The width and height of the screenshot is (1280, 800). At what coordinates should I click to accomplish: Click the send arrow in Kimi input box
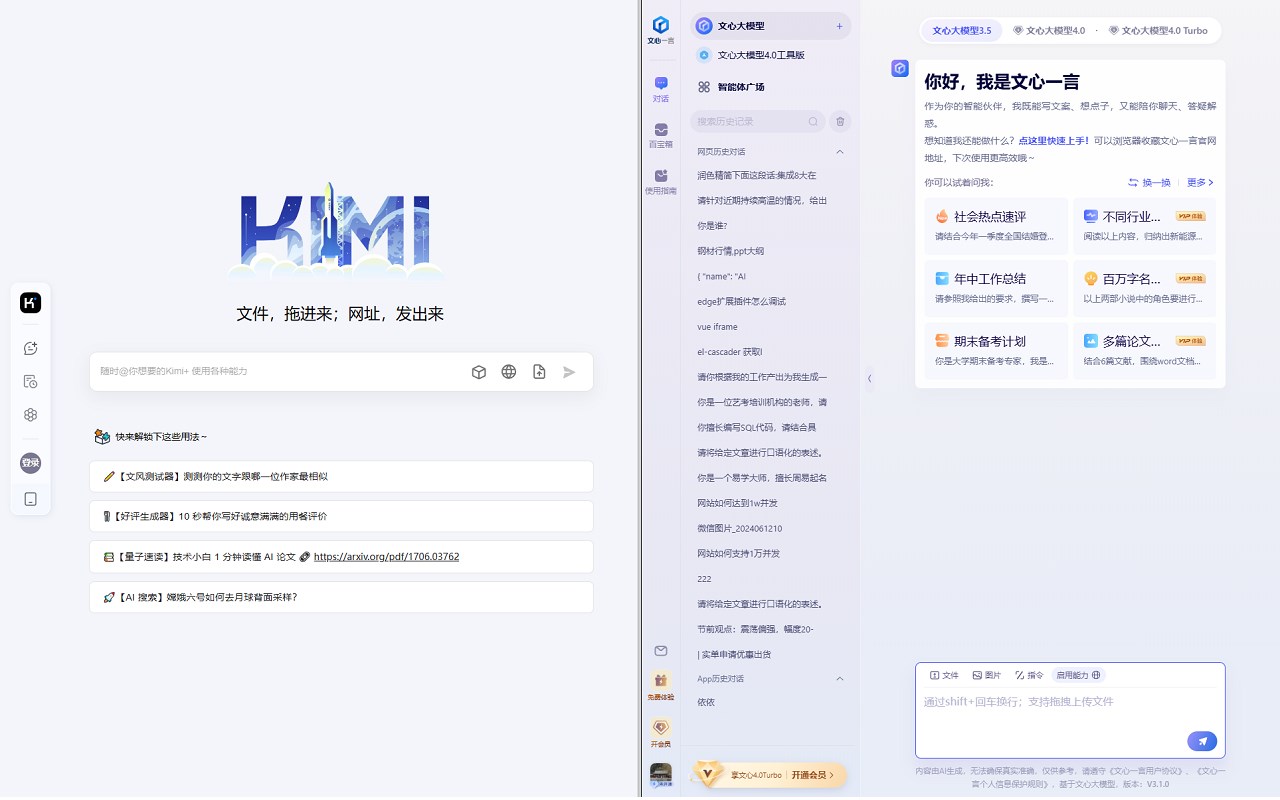tap(569, 372)
